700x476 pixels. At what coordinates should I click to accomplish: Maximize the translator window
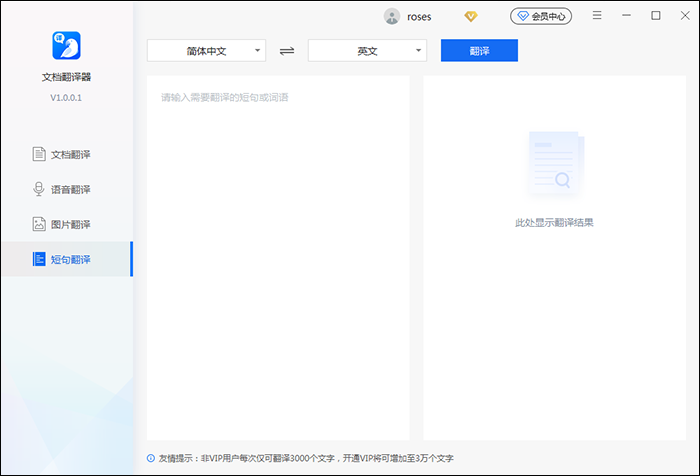[x=656, y=16]
